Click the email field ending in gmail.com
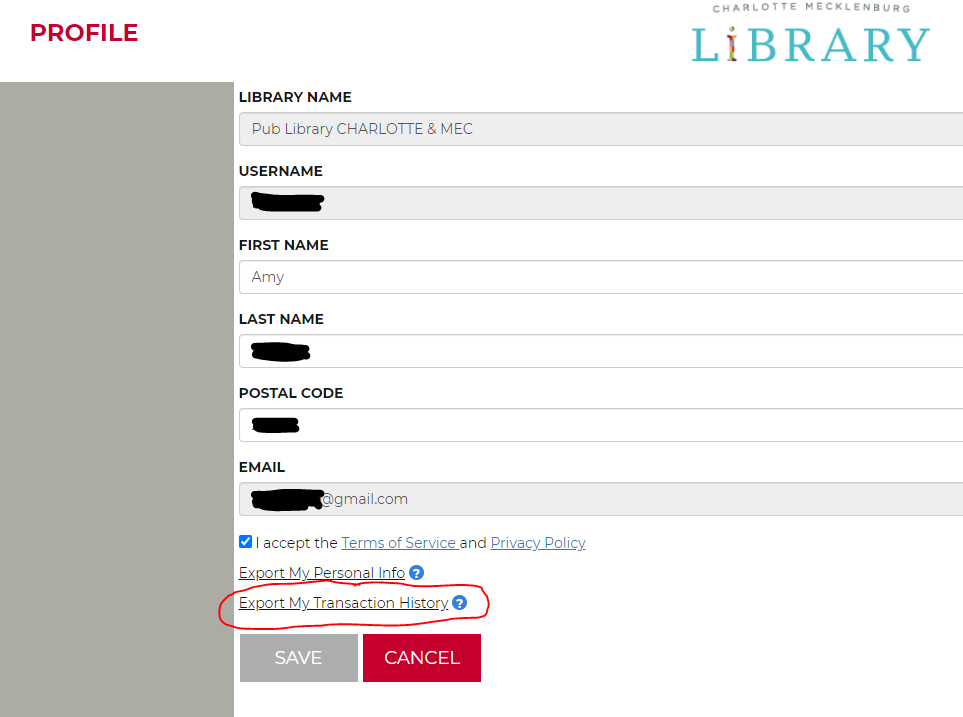 (600, 499)
